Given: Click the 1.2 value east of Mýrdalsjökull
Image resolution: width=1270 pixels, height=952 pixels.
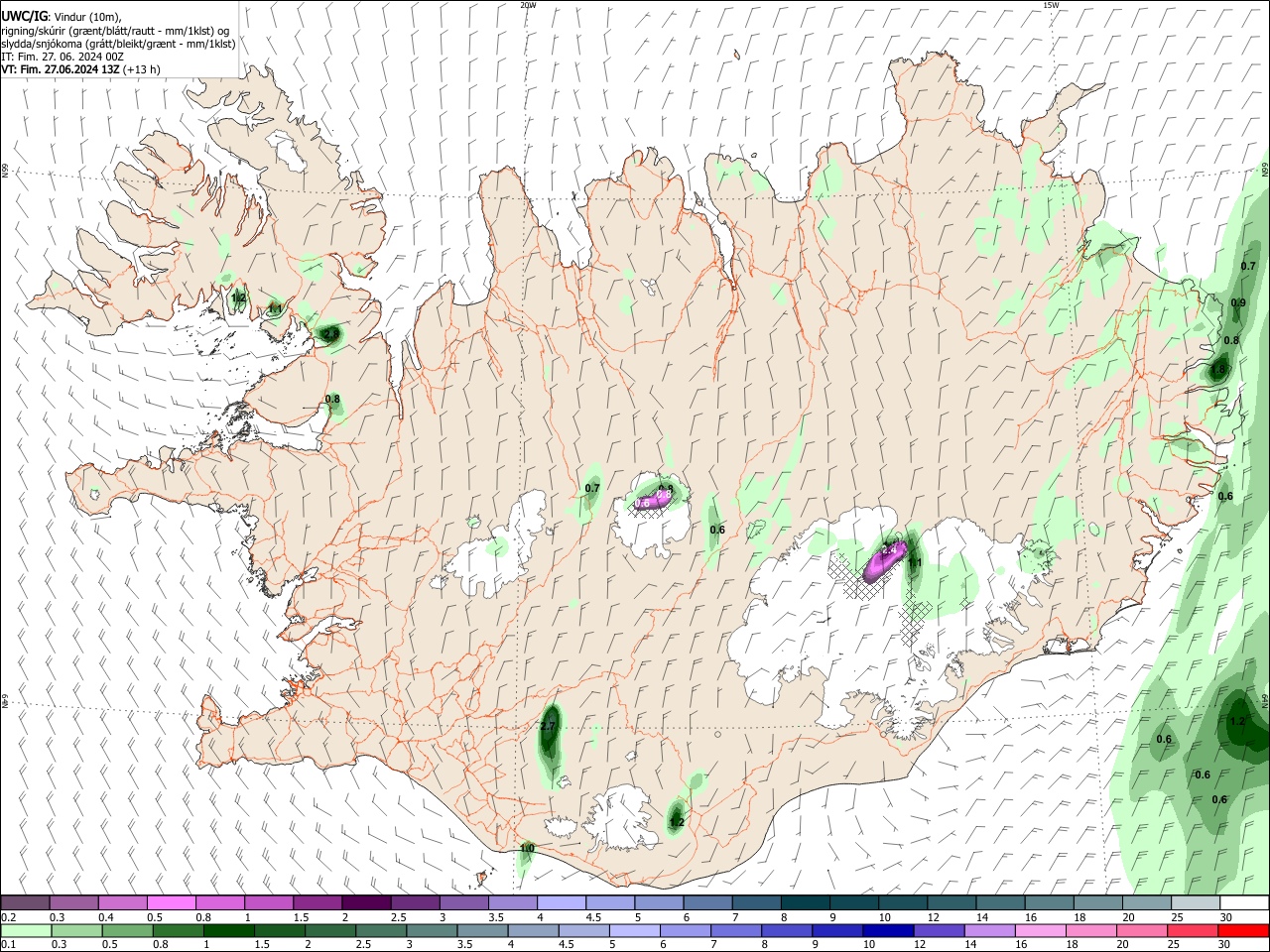Looking at the screenshot, I should click(x=677, y=822).
